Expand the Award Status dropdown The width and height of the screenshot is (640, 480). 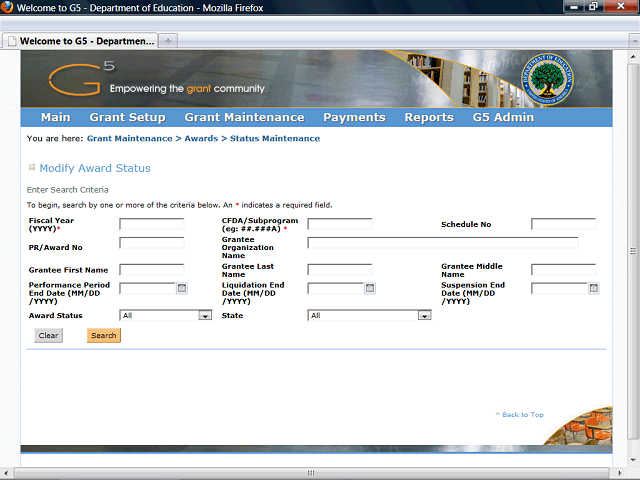click(205, 316)
